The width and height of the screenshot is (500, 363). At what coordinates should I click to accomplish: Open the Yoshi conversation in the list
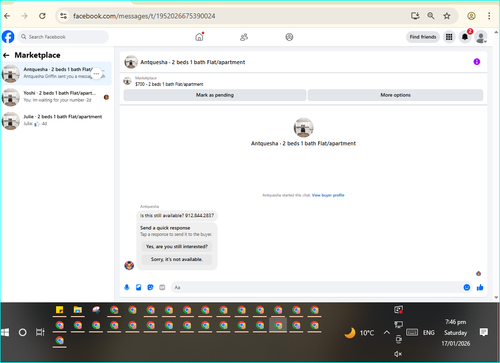pyautogui.click(x=57, y=97)
